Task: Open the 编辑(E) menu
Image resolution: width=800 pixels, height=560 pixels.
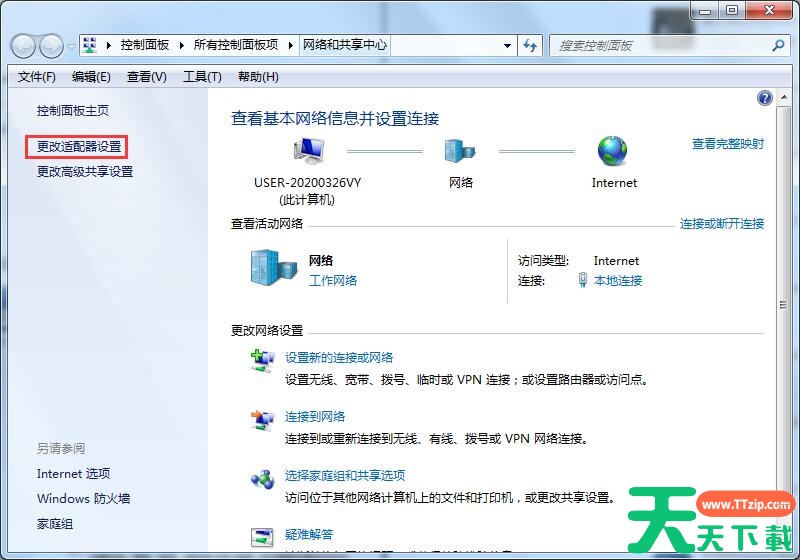Action: coord(91,77)
